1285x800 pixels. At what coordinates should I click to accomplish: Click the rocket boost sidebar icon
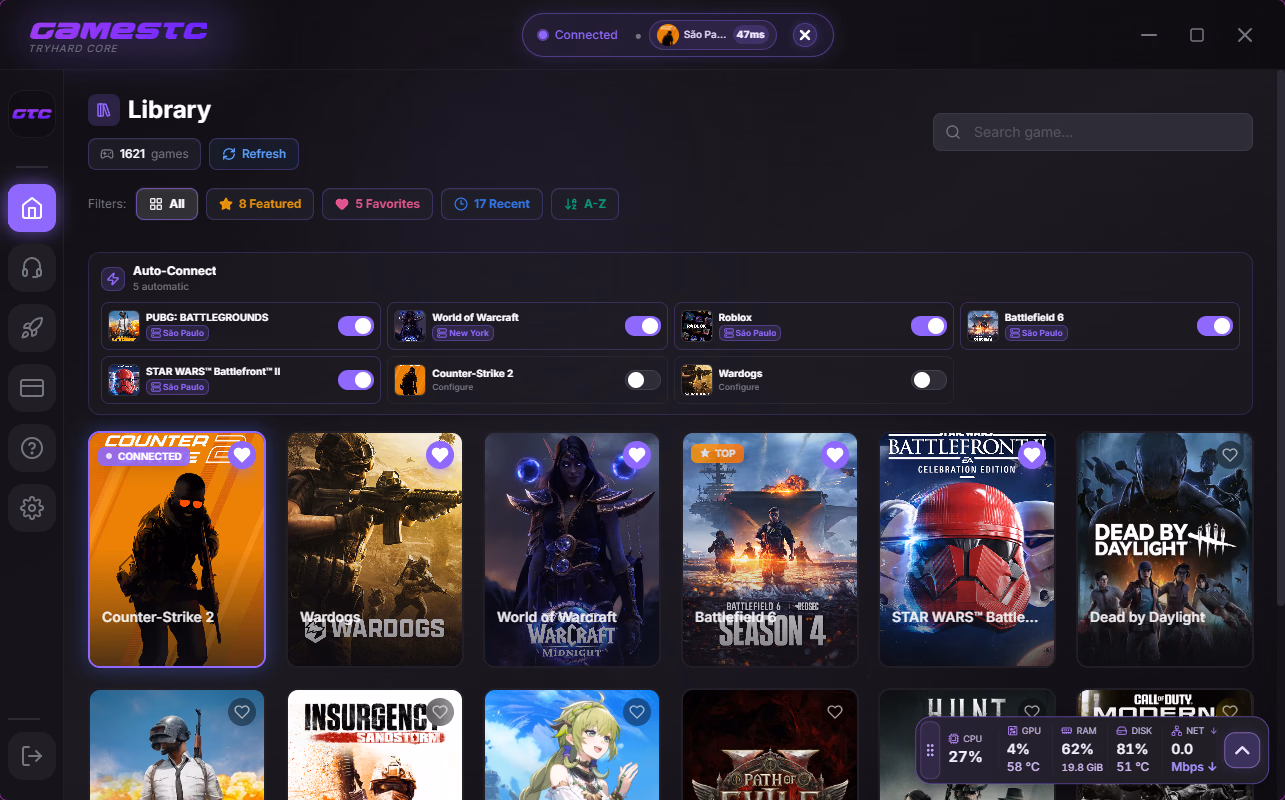[x=32, y=328]
